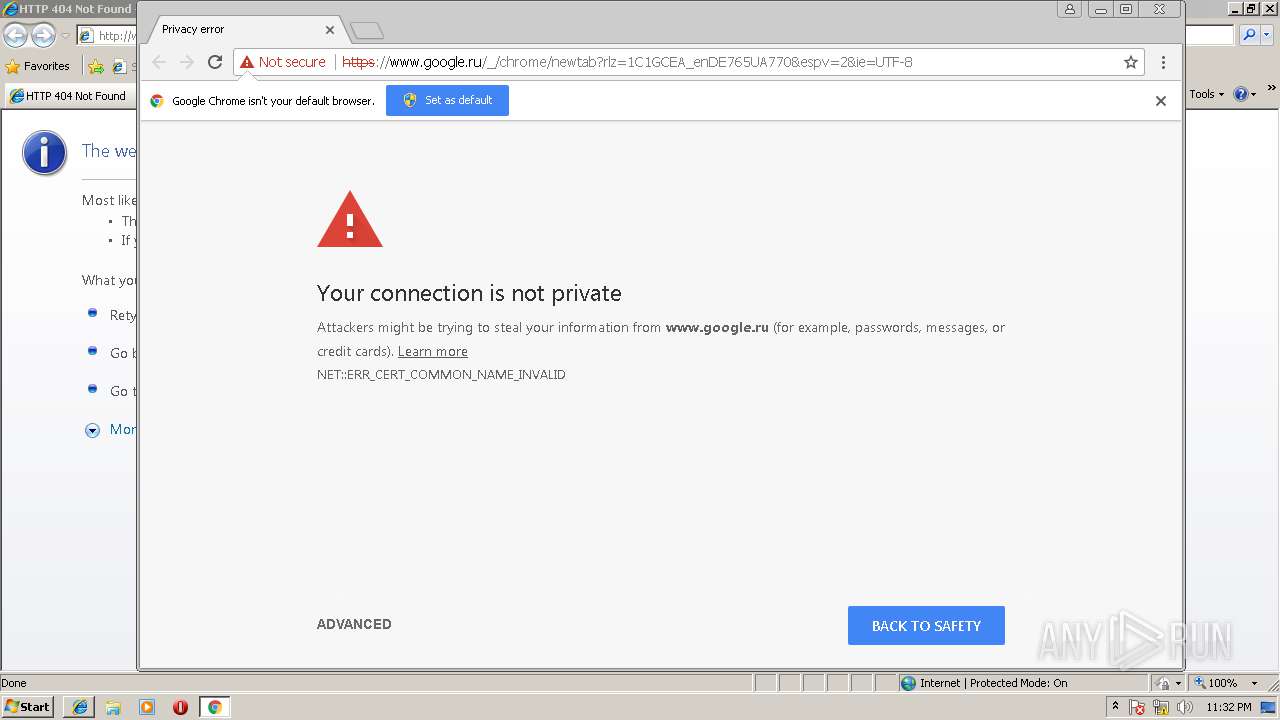Image resolution: width=1280 pixels, height=720 pixels.
Task: Bookmark this page with the star icon
Action: click(1131, 62)
